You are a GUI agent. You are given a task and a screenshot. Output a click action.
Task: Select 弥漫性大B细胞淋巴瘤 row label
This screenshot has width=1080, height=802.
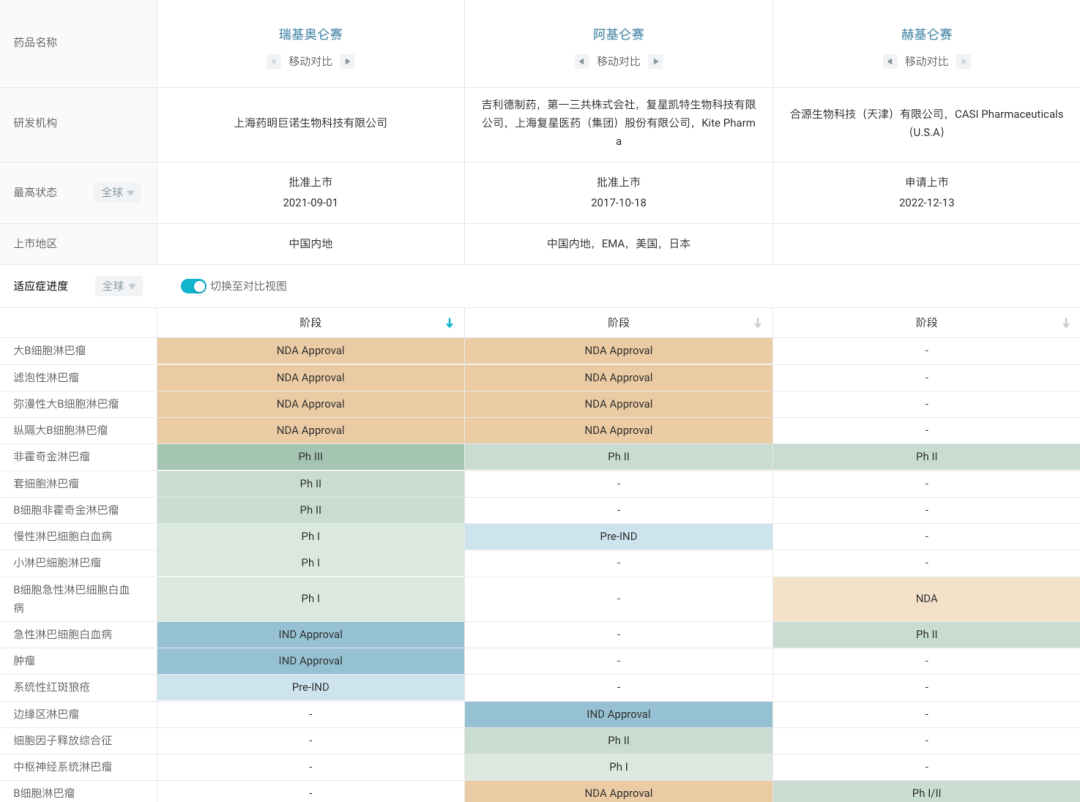66,404
